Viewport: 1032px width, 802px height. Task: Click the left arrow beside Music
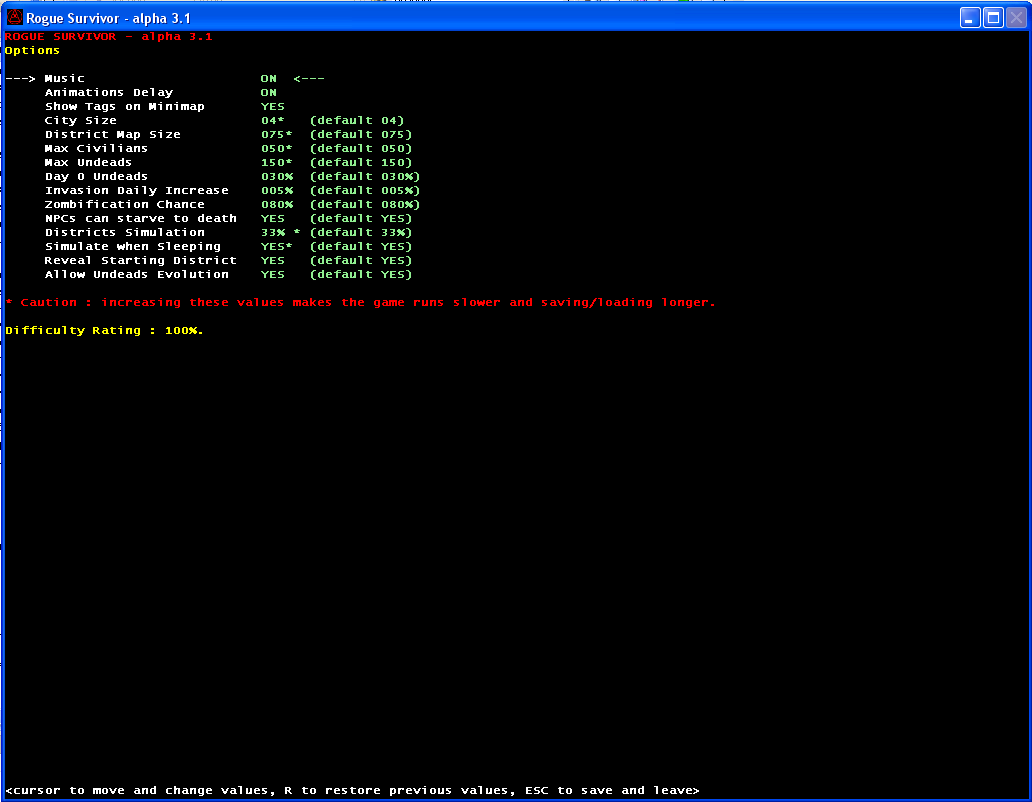pos(20,78)
